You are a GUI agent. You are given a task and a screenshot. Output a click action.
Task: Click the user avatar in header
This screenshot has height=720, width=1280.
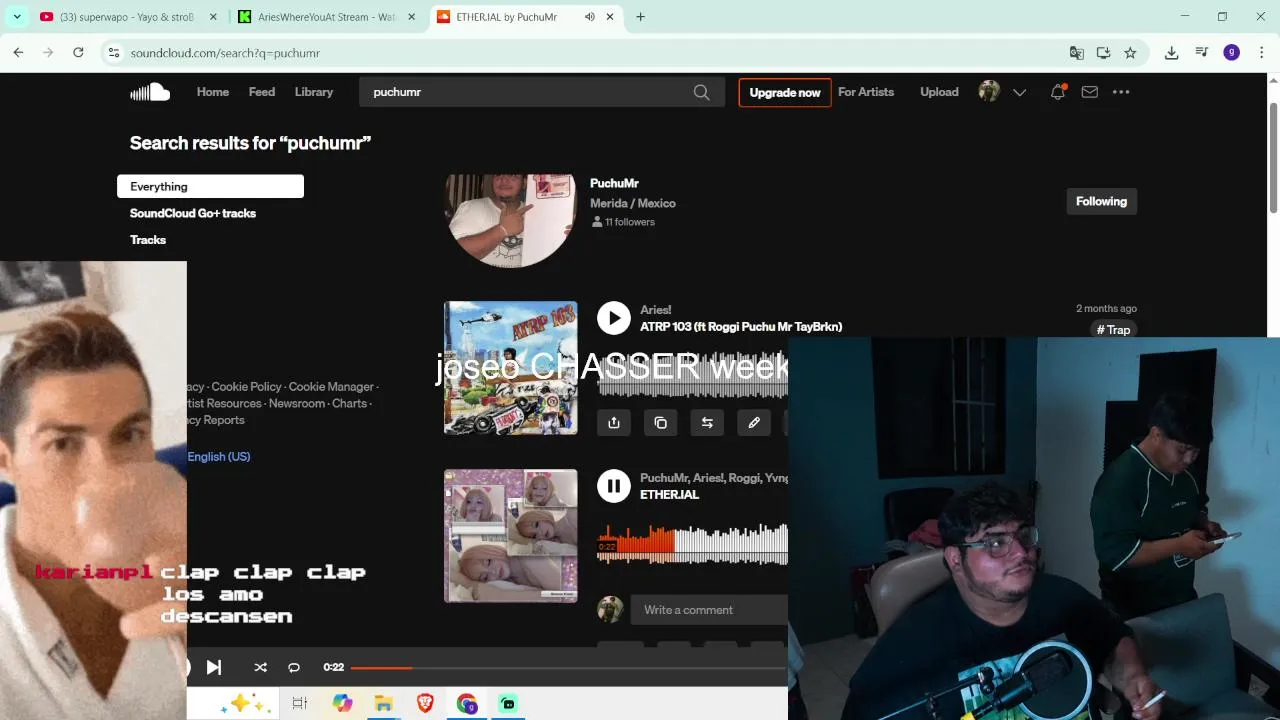[x=989, y=92]
